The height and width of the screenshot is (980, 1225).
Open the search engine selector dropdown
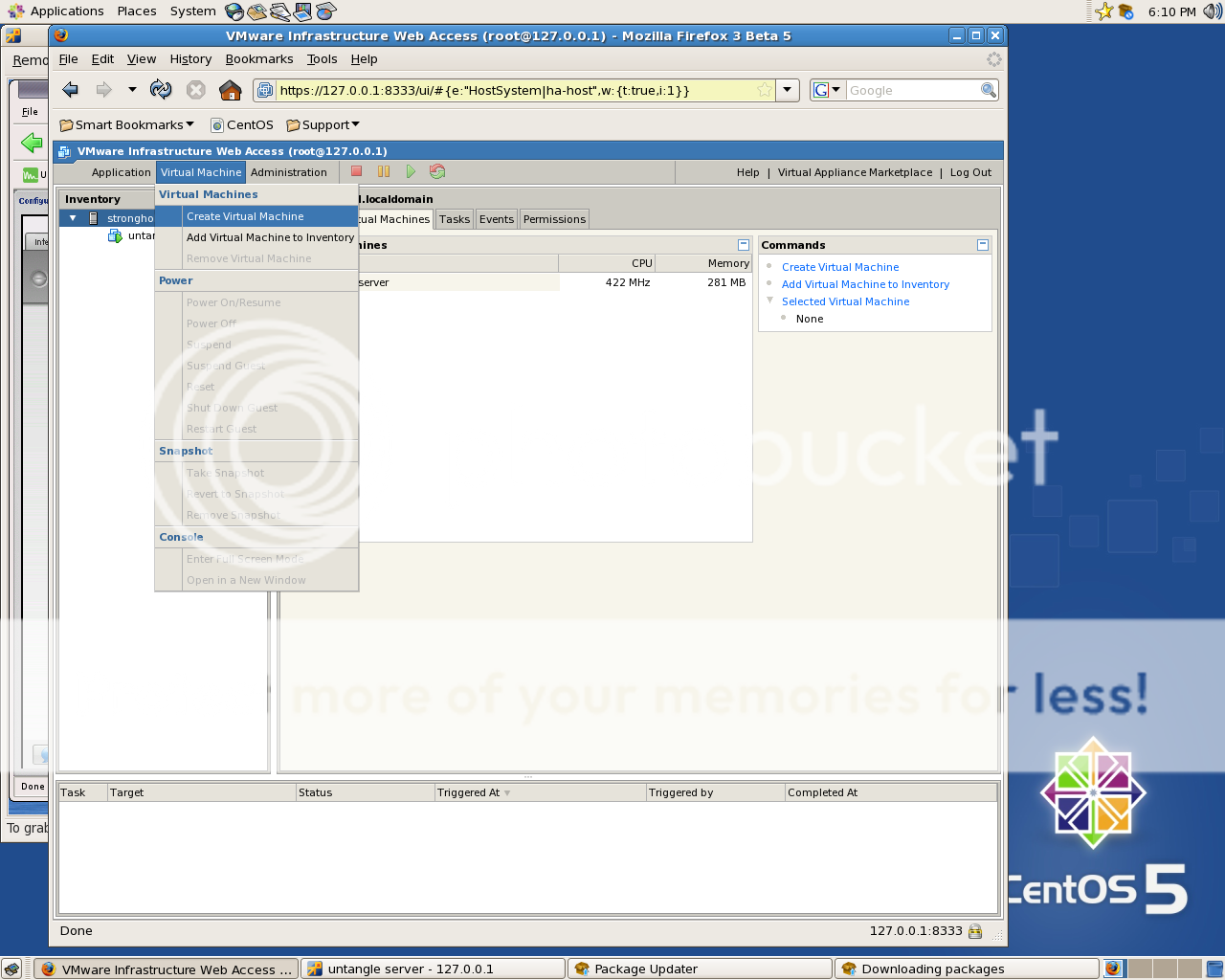pyautogui.click(x=827, y=90)
